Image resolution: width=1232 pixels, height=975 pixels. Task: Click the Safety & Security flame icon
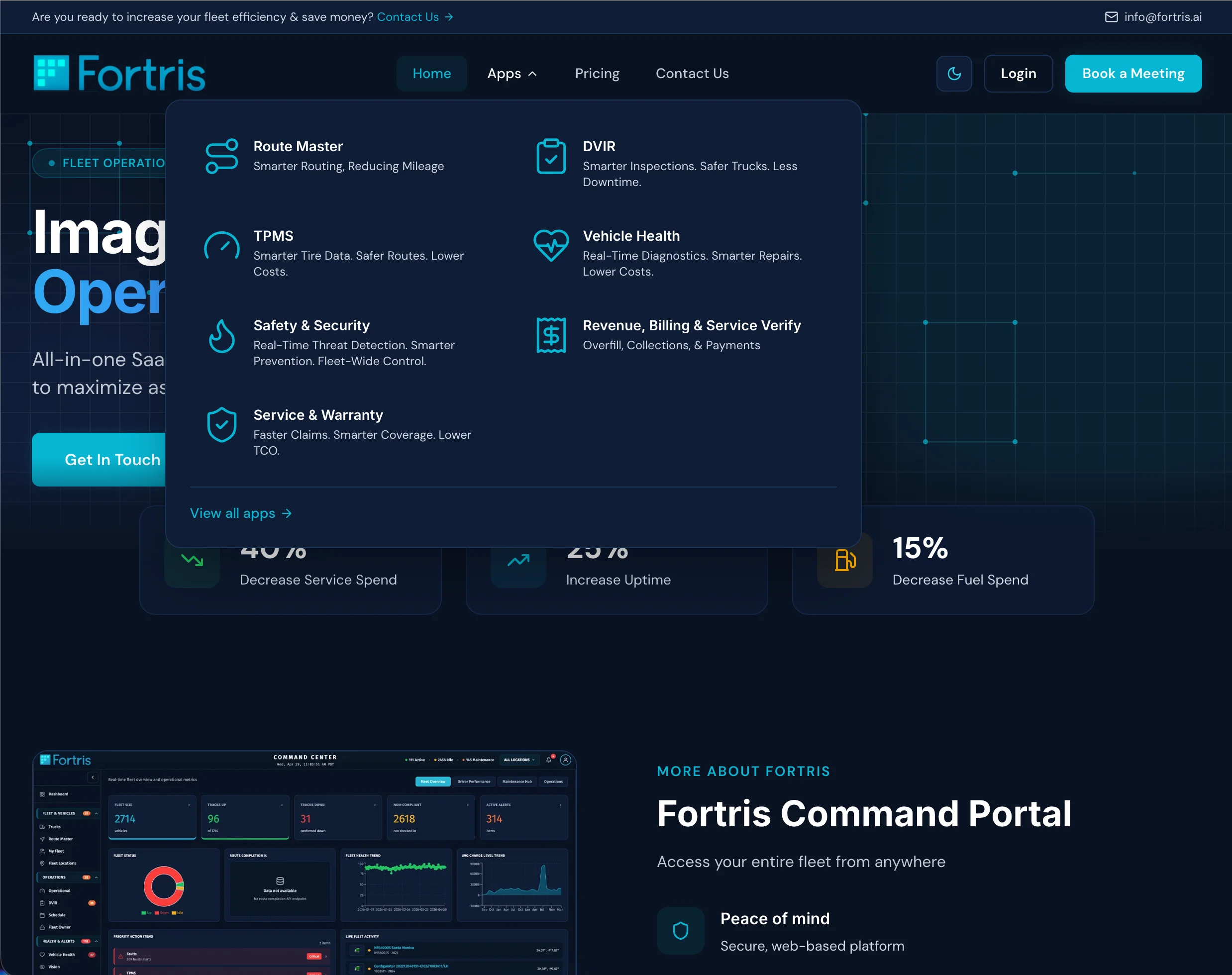tap(221, 336)
